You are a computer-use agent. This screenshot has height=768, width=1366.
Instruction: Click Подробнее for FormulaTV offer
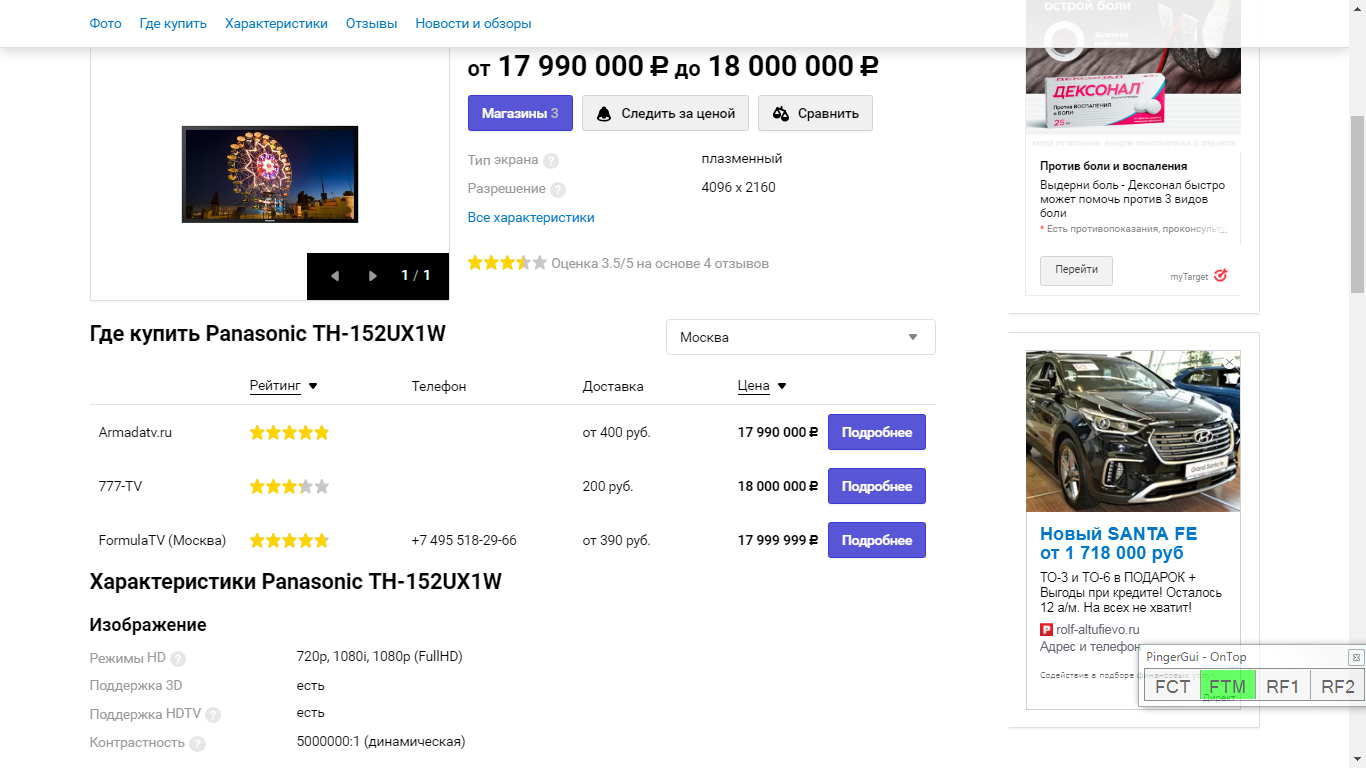click(x=877, y=540)
